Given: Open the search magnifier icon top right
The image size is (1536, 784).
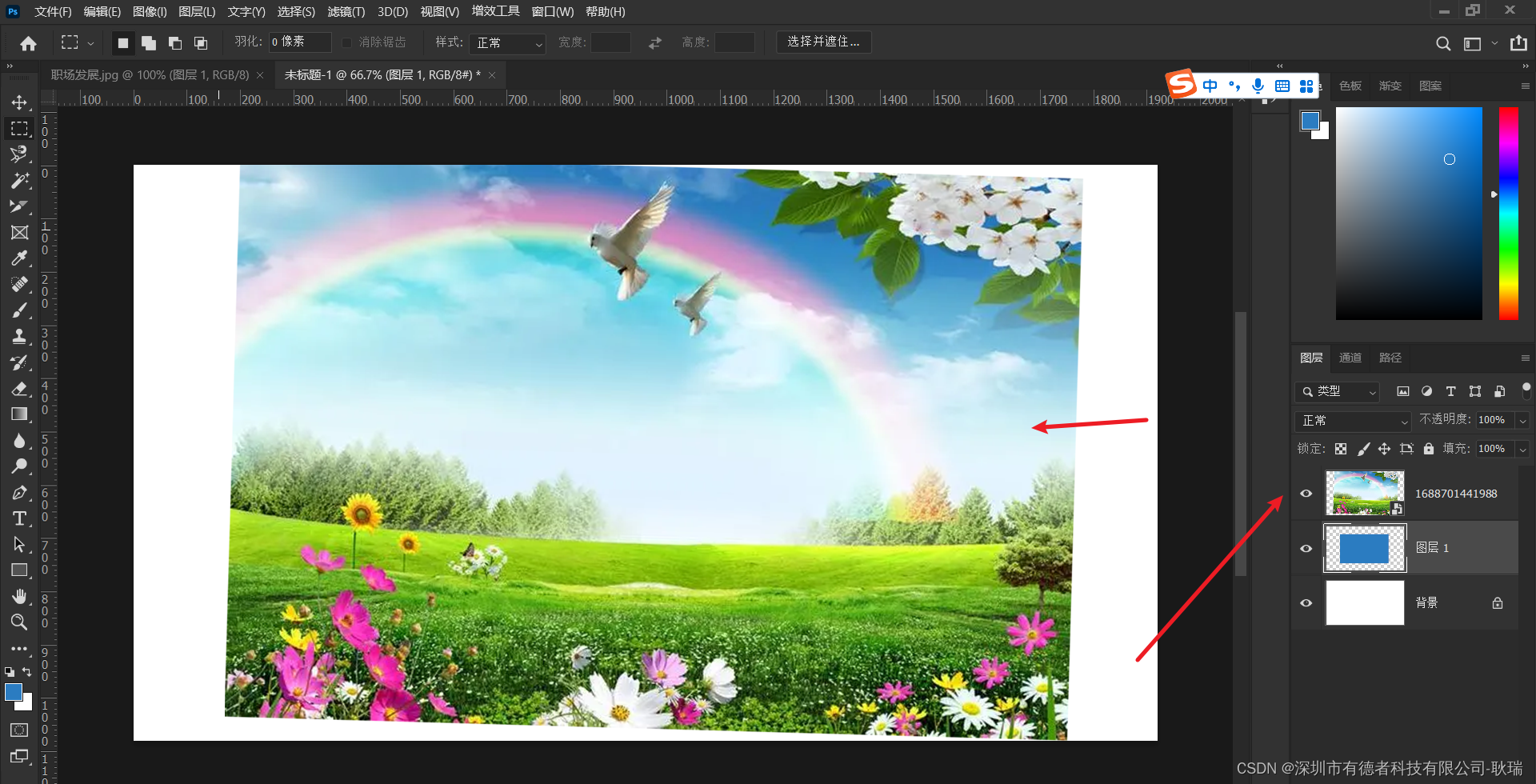Looking at the screenshot, I should tap(1443, 43).
